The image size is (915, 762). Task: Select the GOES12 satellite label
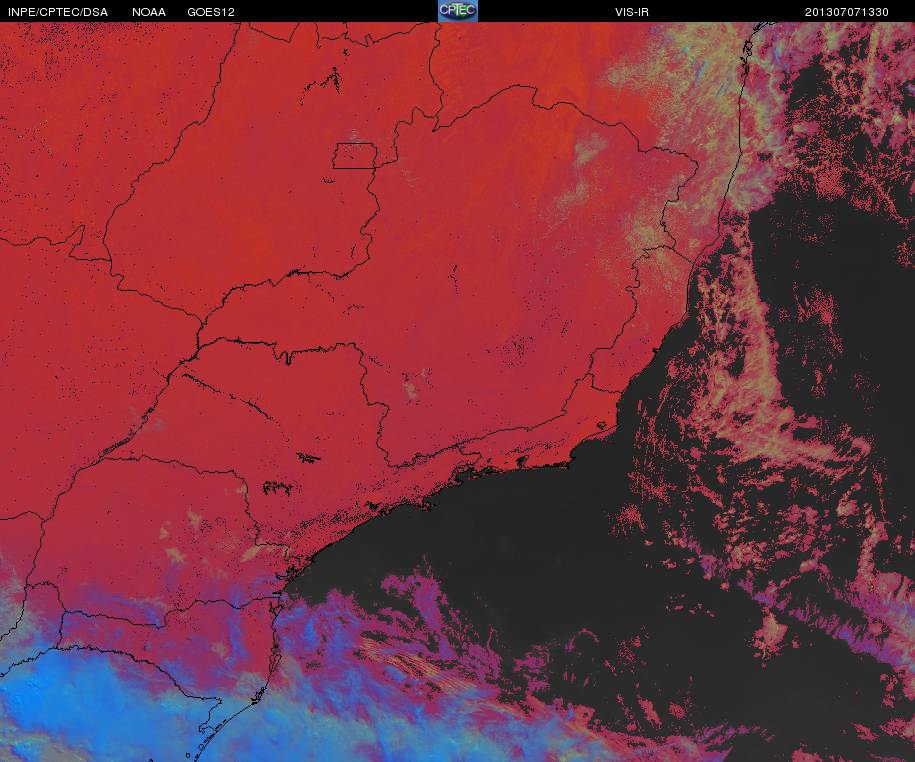click(x=211, y=12)
